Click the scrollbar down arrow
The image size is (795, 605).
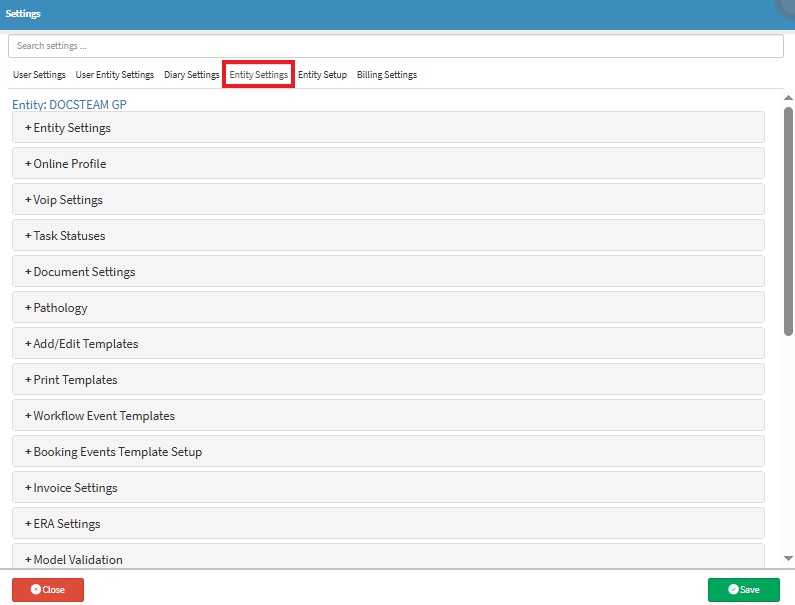coord(788,558)
